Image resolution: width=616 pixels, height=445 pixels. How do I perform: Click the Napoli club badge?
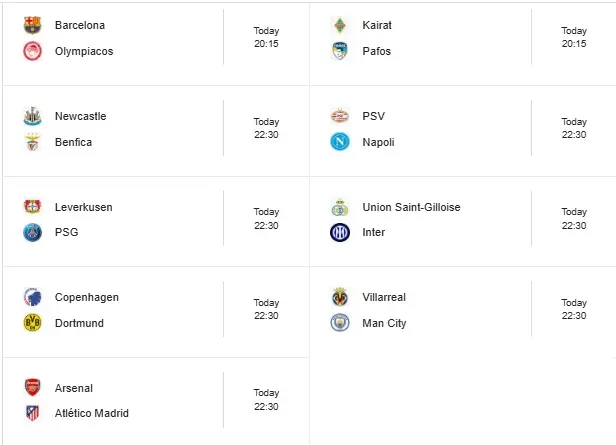click(x=340, y=142)
